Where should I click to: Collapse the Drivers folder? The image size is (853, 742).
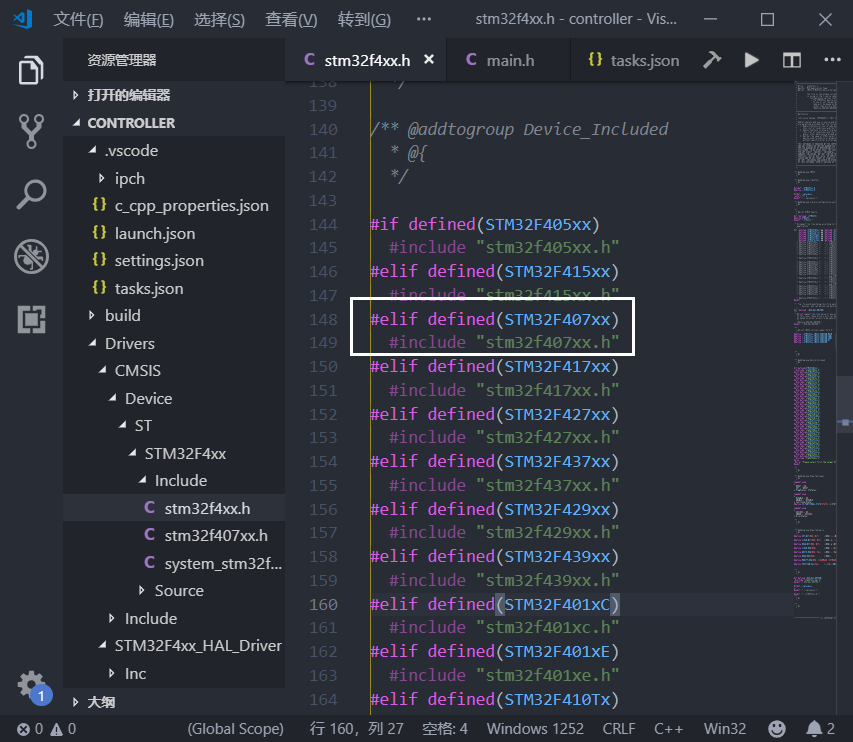129,343
